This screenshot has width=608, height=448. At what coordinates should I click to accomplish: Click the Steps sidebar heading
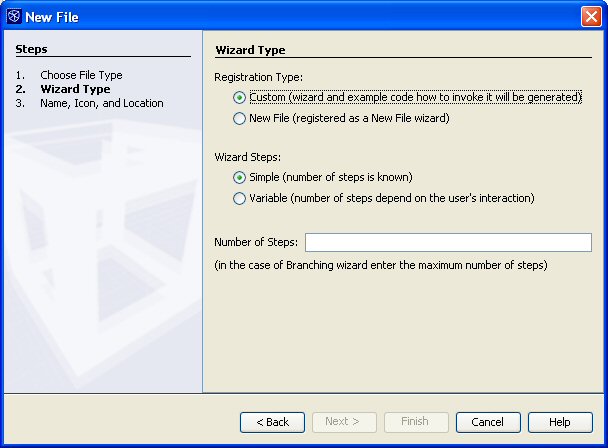(31, 49)
